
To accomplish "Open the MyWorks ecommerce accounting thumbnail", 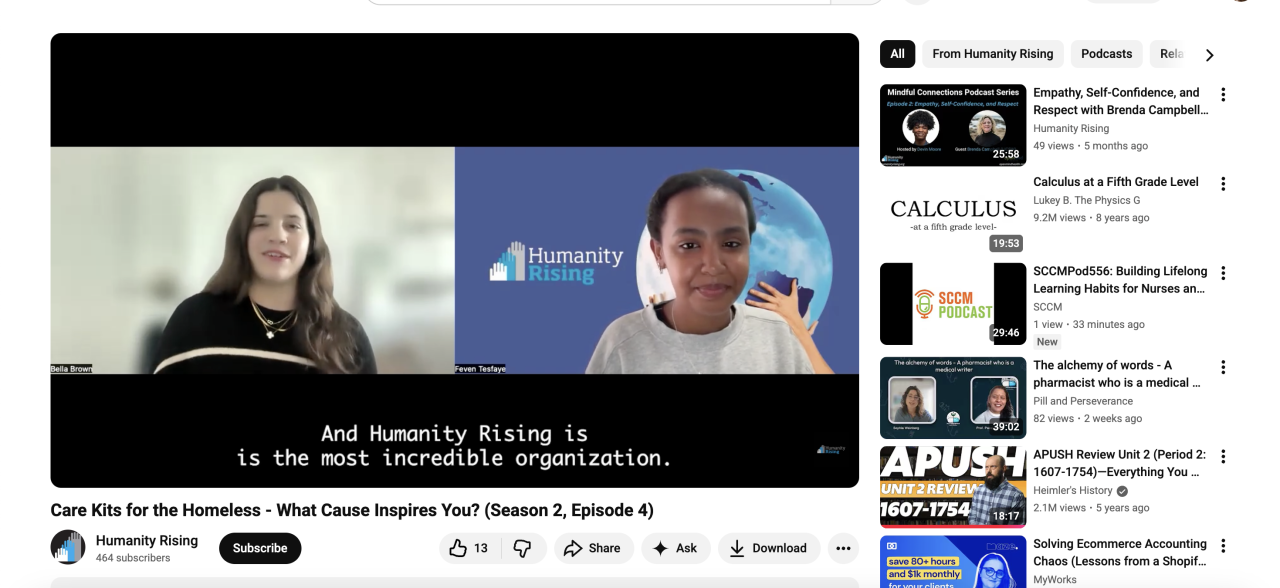I will click(953, 562).
